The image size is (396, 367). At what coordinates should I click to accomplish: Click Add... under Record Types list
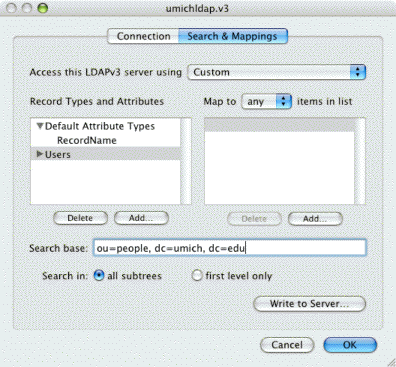tap(141, 218)
